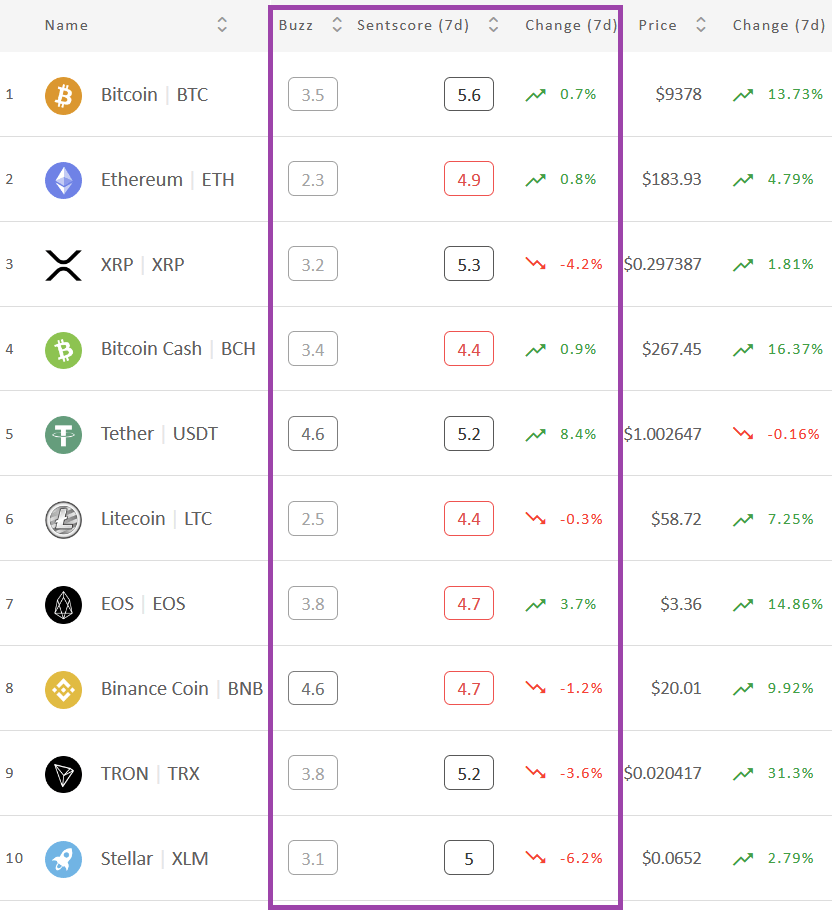Click the EOS black logo

pos(64,605)
